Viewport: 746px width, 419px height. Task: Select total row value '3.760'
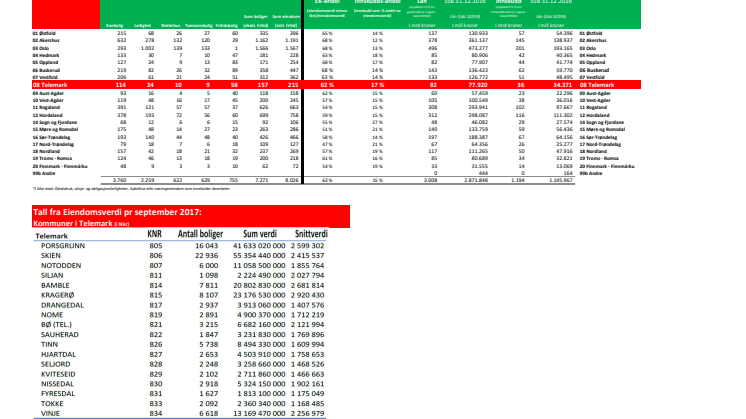[119, 181]
